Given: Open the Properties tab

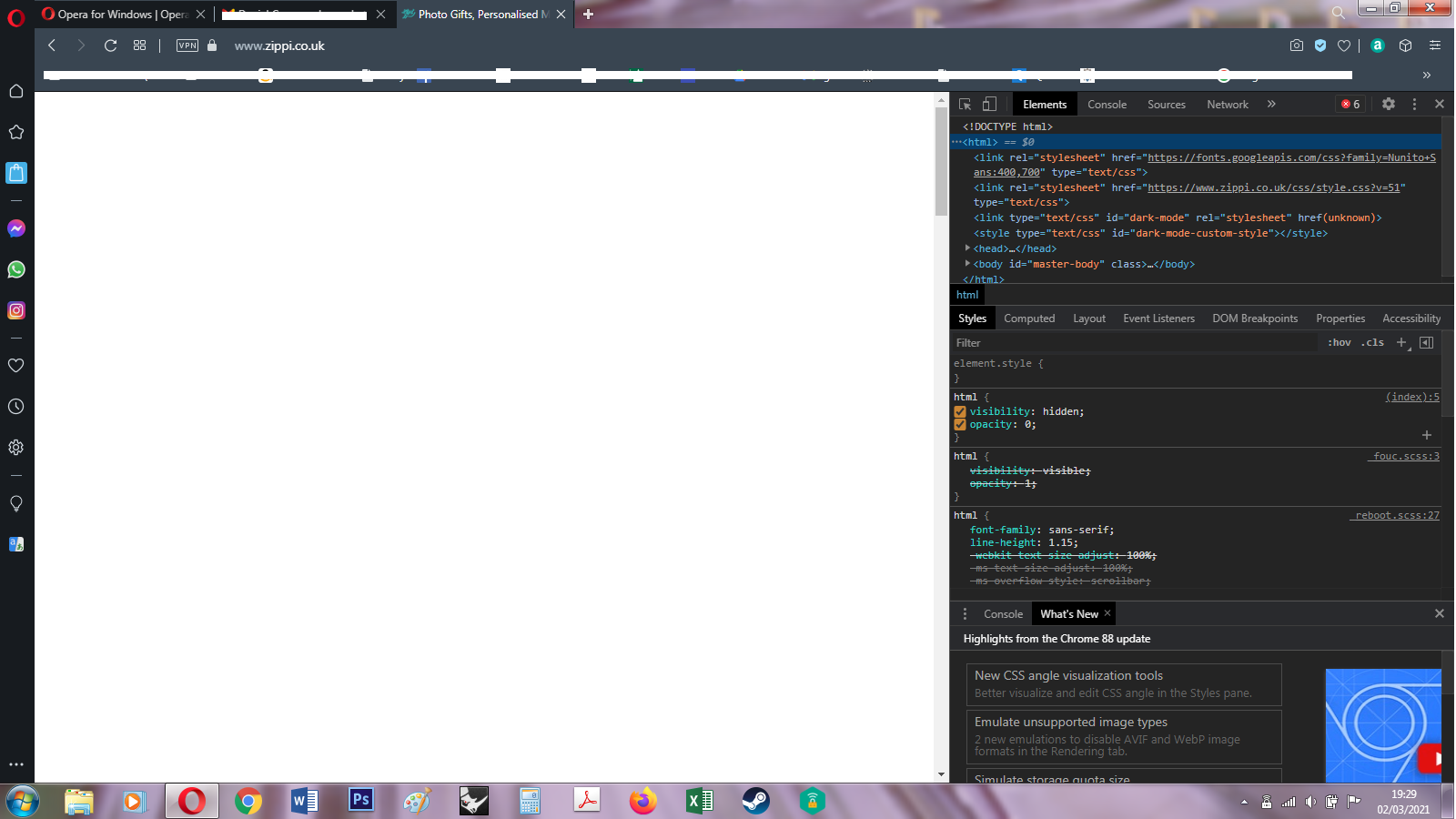Looking at the screenshot, I should pyautogui.click(x=1340, y=318).
